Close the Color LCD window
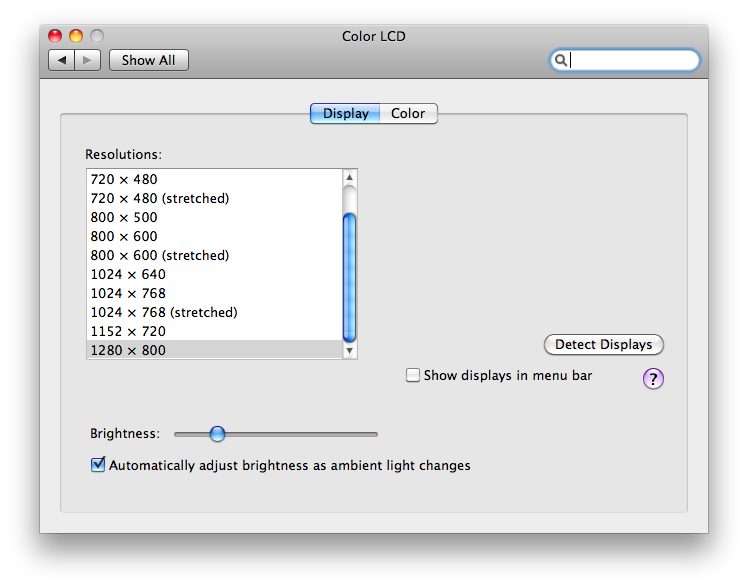 [x=55, y=36]
